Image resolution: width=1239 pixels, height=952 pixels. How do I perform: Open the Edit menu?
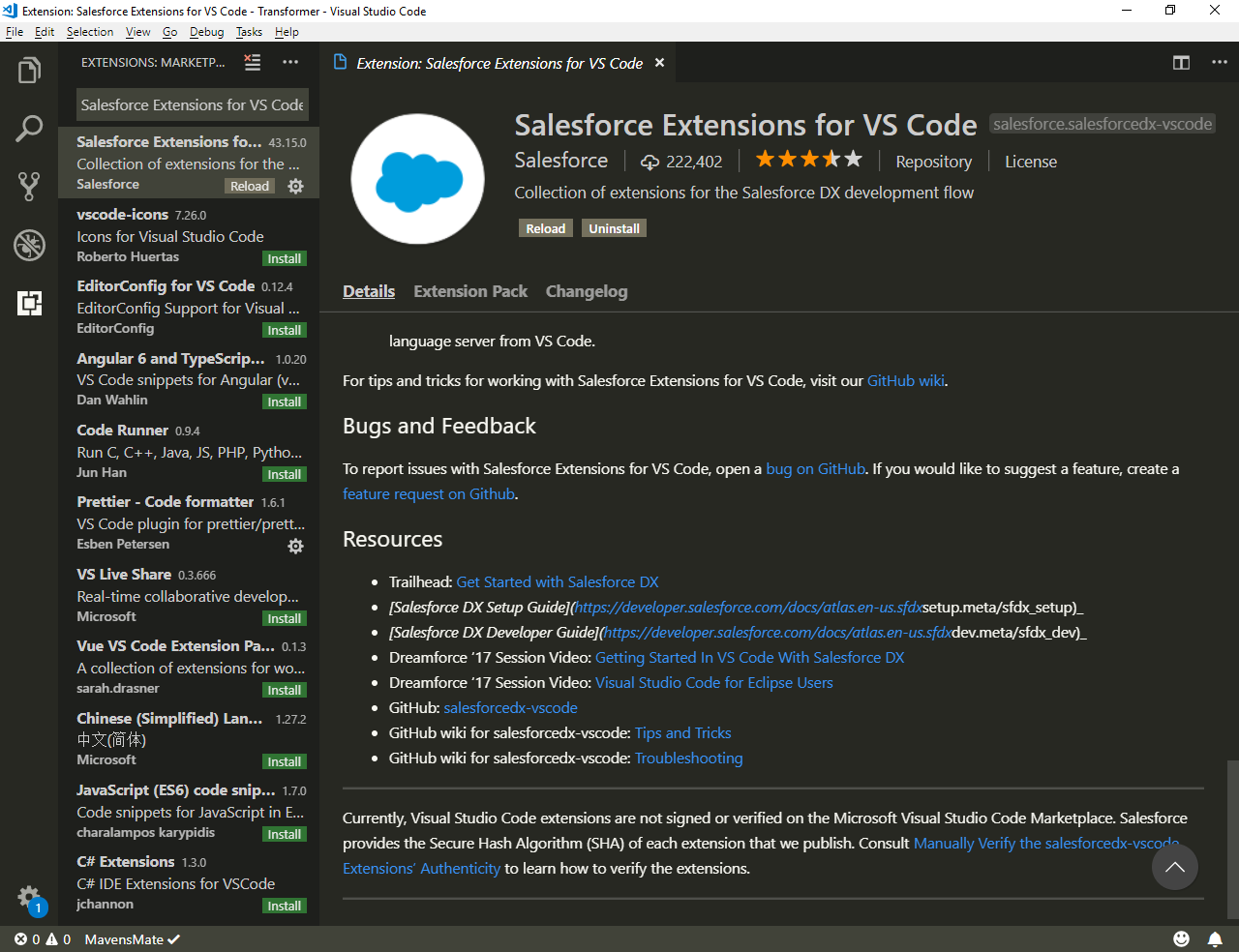click(45, 32)
